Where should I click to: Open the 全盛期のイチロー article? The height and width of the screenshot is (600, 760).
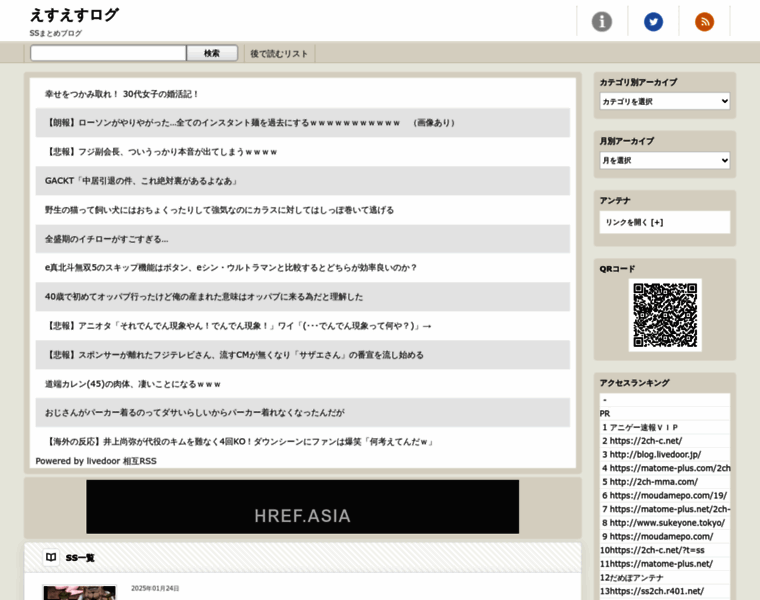coord(107,239)
